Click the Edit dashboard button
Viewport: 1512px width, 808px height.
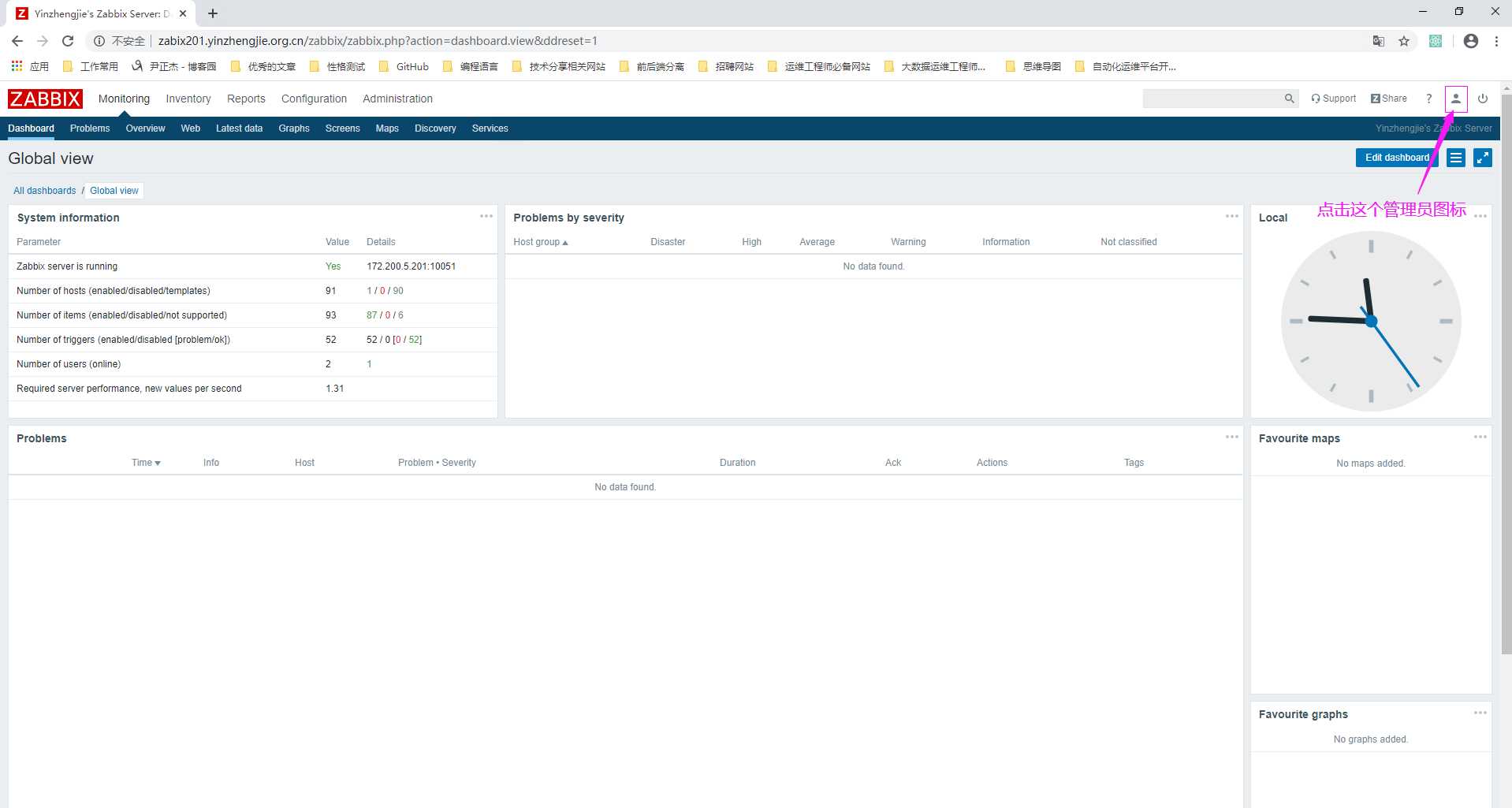pyautogui.click(x=1397, y=158)
